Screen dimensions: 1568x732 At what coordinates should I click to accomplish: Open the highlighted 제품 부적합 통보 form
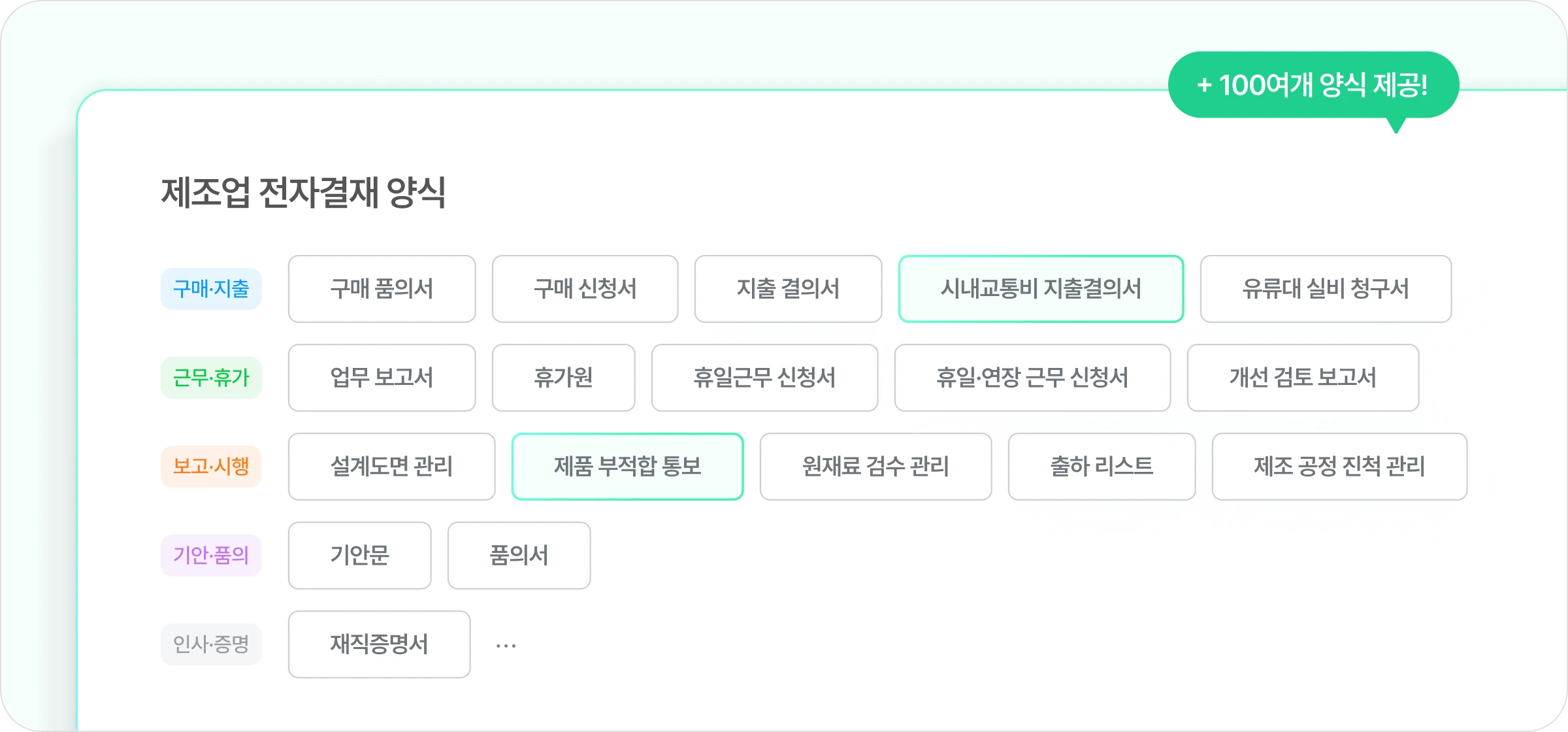point(627,467)
